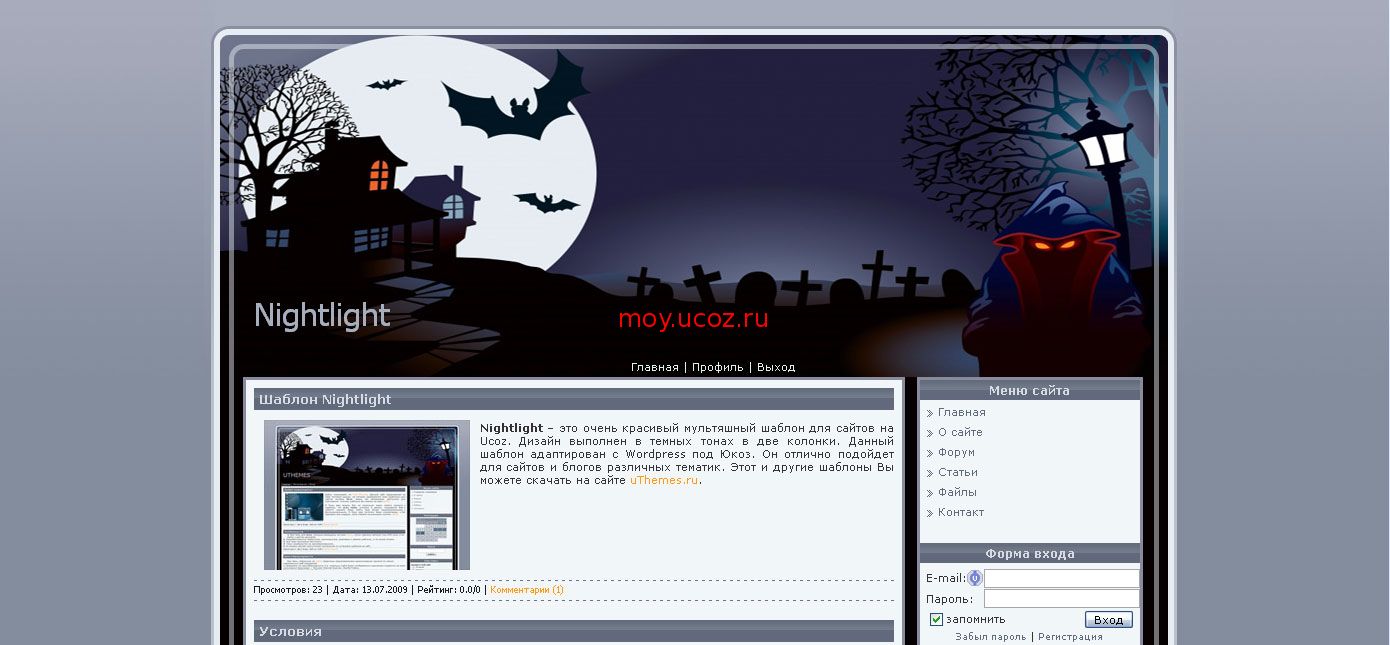Open «Форум» from the site menu
The height and width of the screenshot is (645, 1390).
(x=956, y=452)
